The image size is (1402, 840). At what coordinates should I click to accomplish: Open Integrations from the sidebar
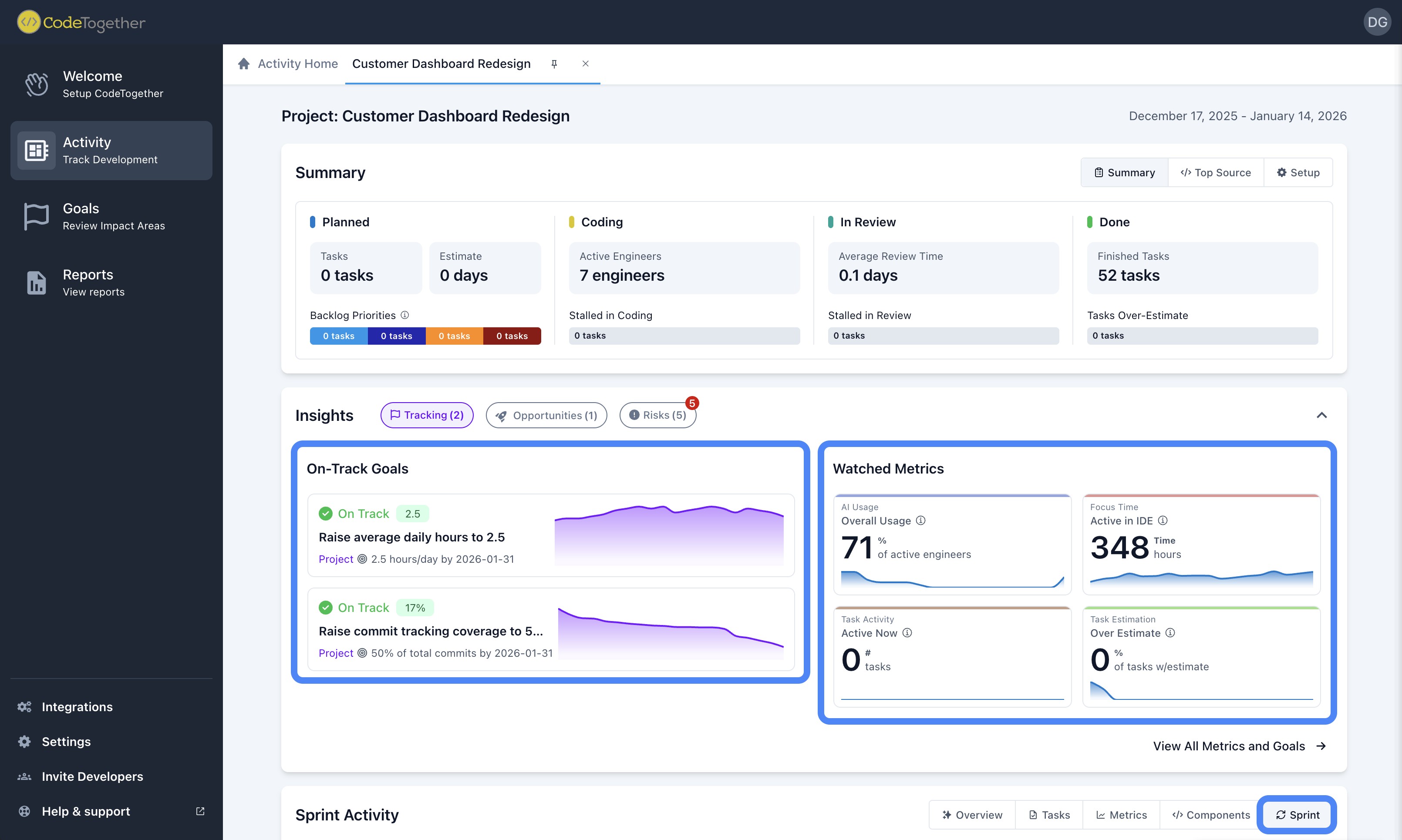point(77,706)
